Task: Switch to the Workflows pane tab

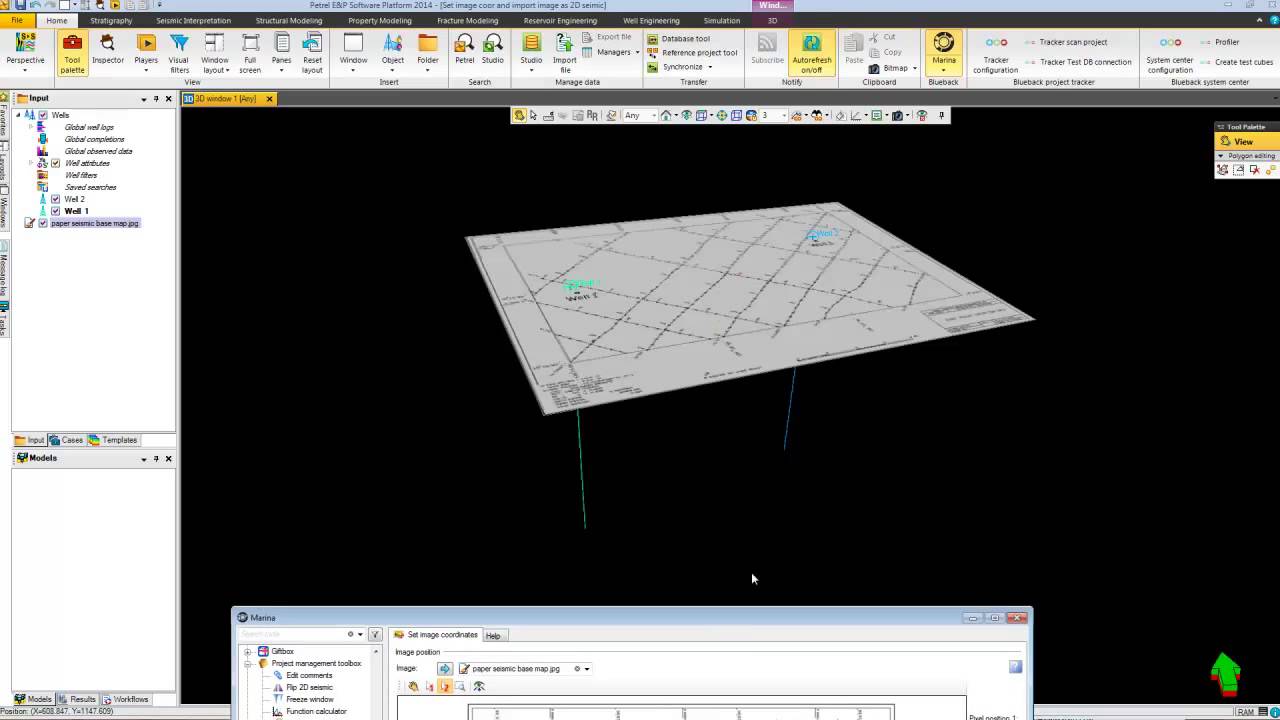Action: (x=125, y=699)
